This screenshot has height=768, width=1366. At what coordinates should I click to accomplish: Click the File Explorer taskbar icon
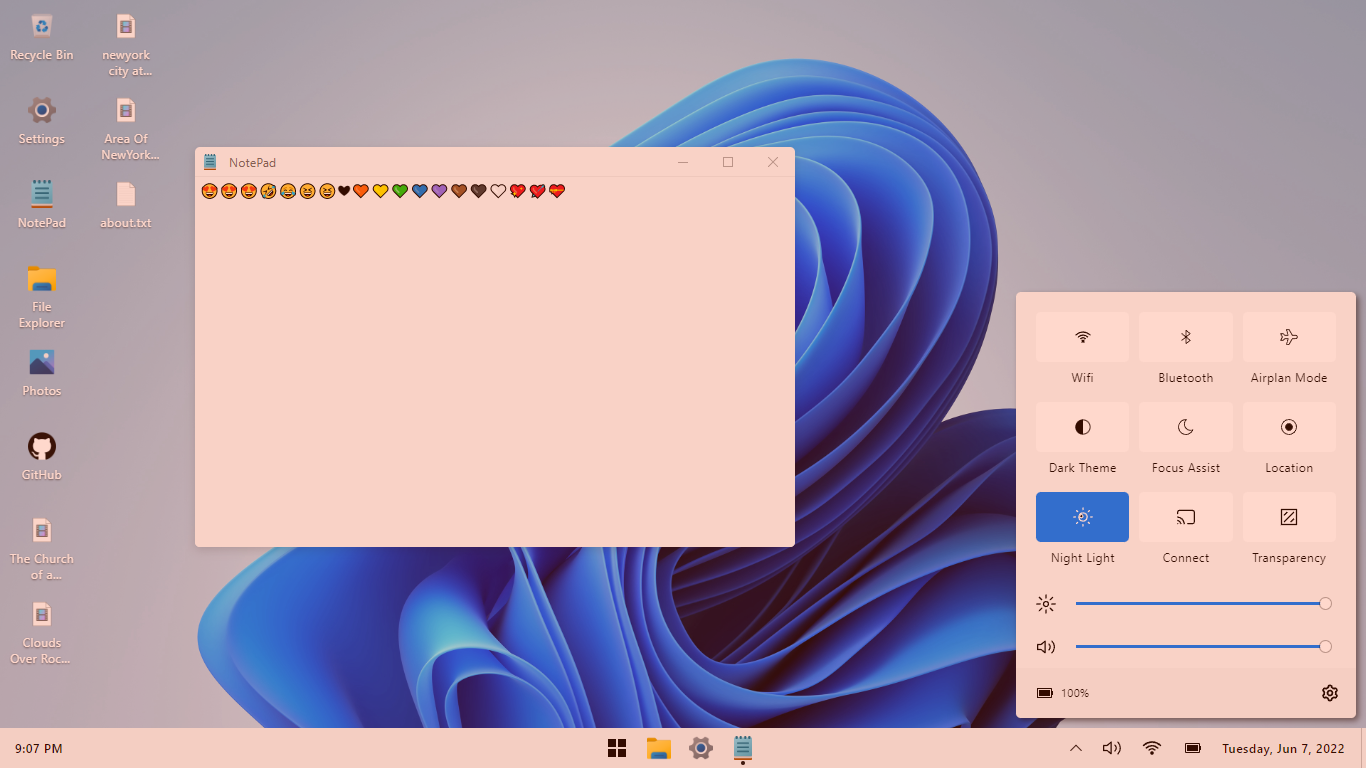[658, 748]
